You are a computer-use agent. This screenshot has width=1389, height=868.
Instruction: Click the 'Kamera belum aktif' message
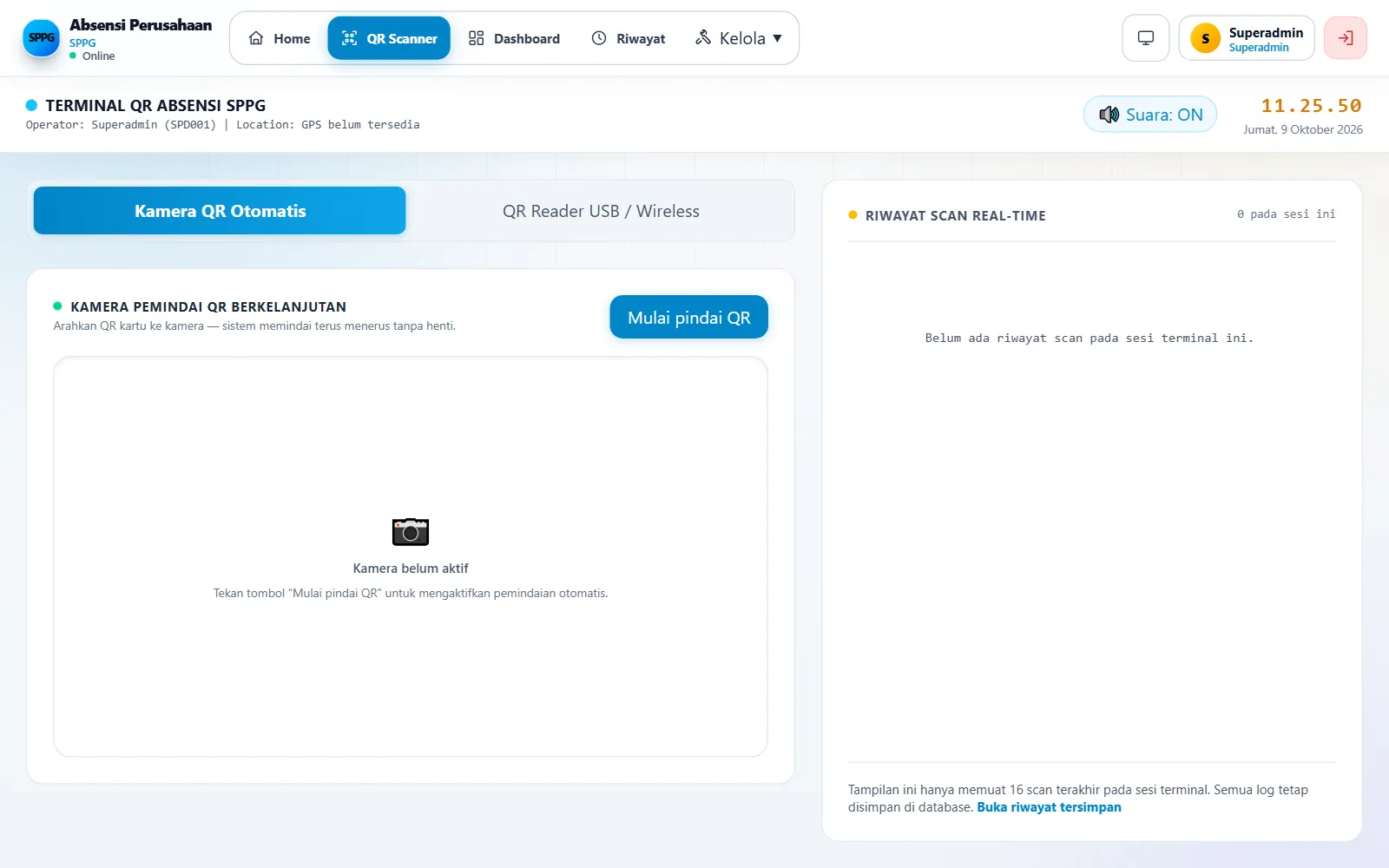411,569
